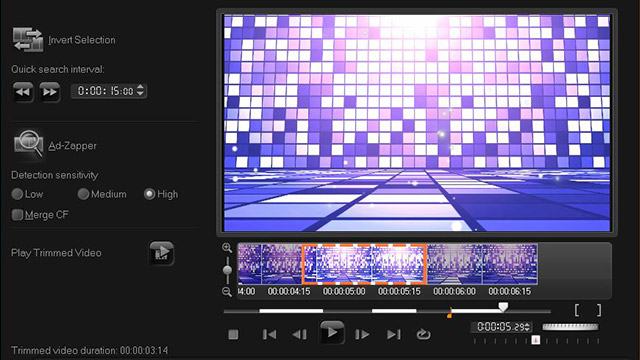Start playback with the Play button
This screenshot has height=360, width=640.
tap(332, 333)
